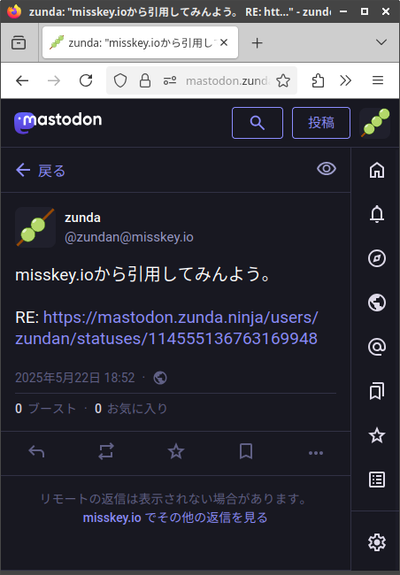Screen dimensions: 400x575
Task: Expand Firefox list all tabs chevron
Action: [381, 42]
